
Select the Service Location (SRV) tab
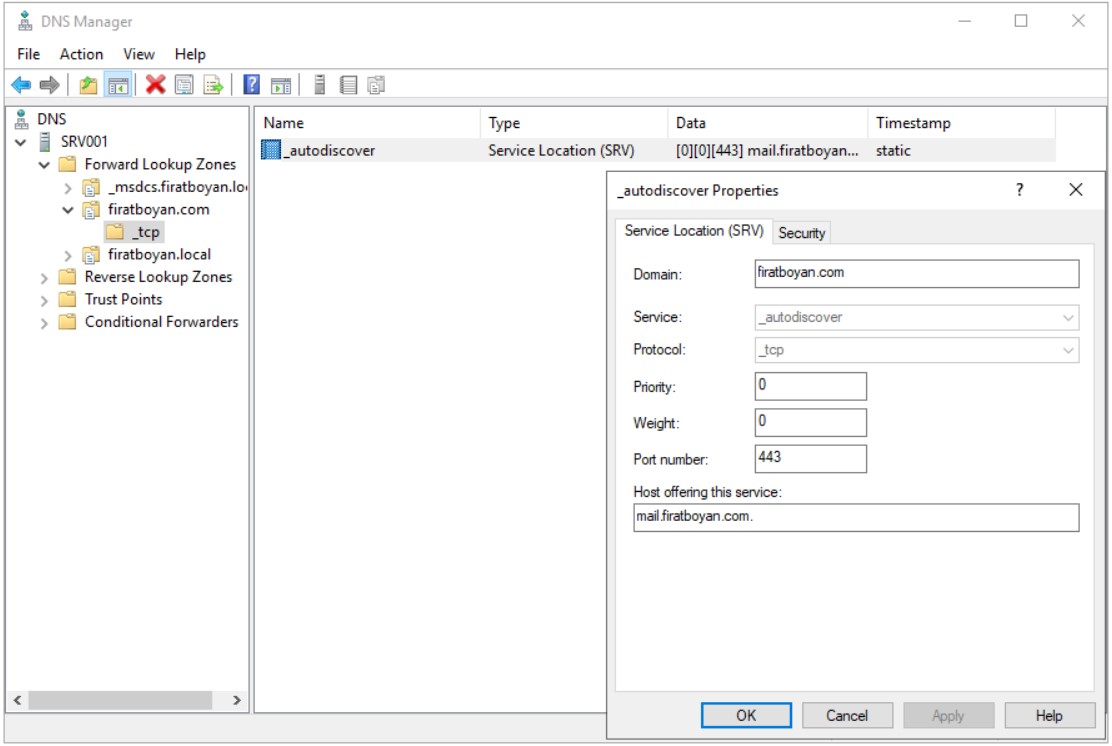click(694, 230)
